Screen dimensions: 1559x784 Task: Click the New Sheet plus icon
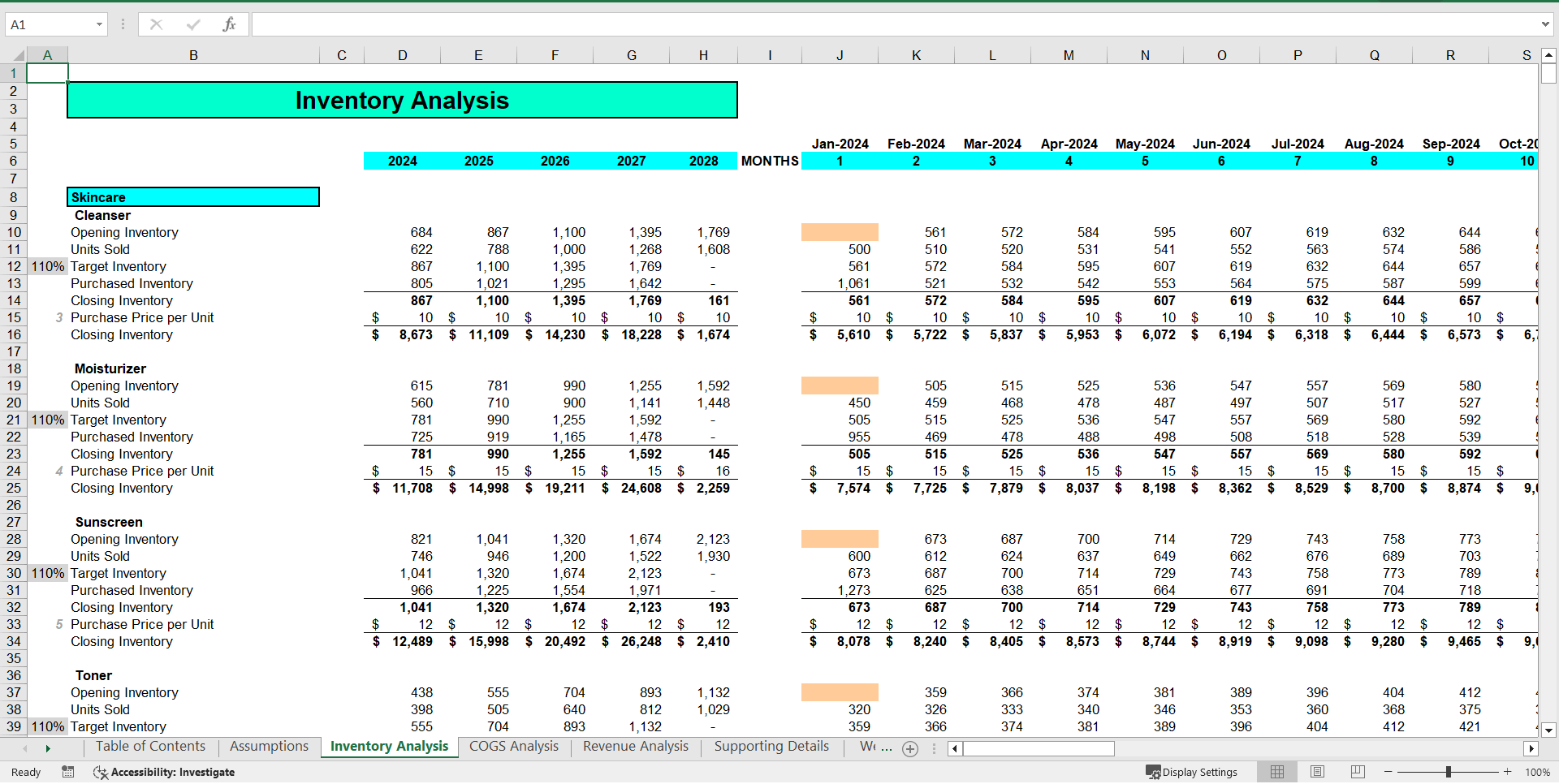(910, 749)
